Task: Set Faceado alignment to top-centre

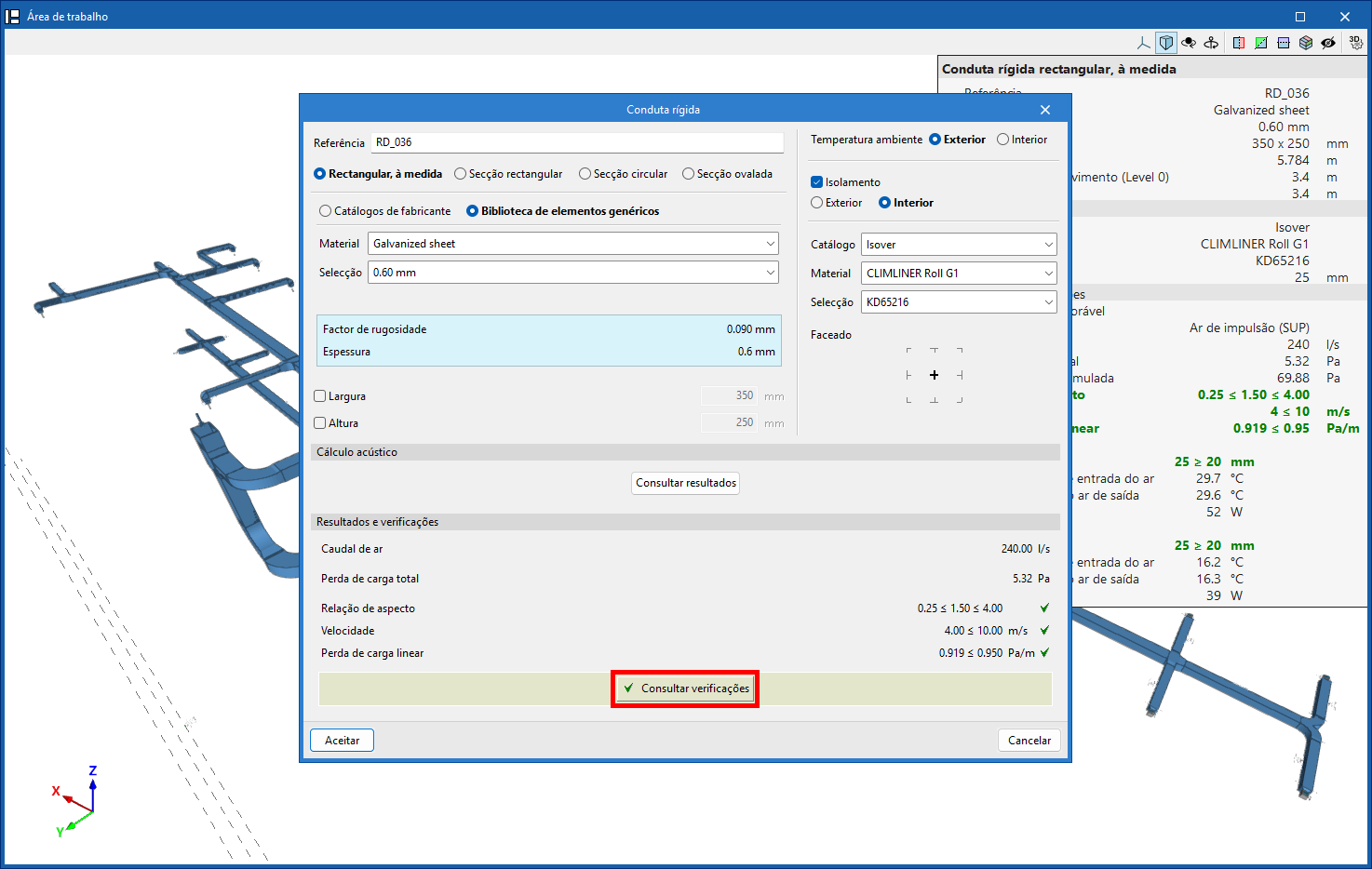Action: coord(934,351)
